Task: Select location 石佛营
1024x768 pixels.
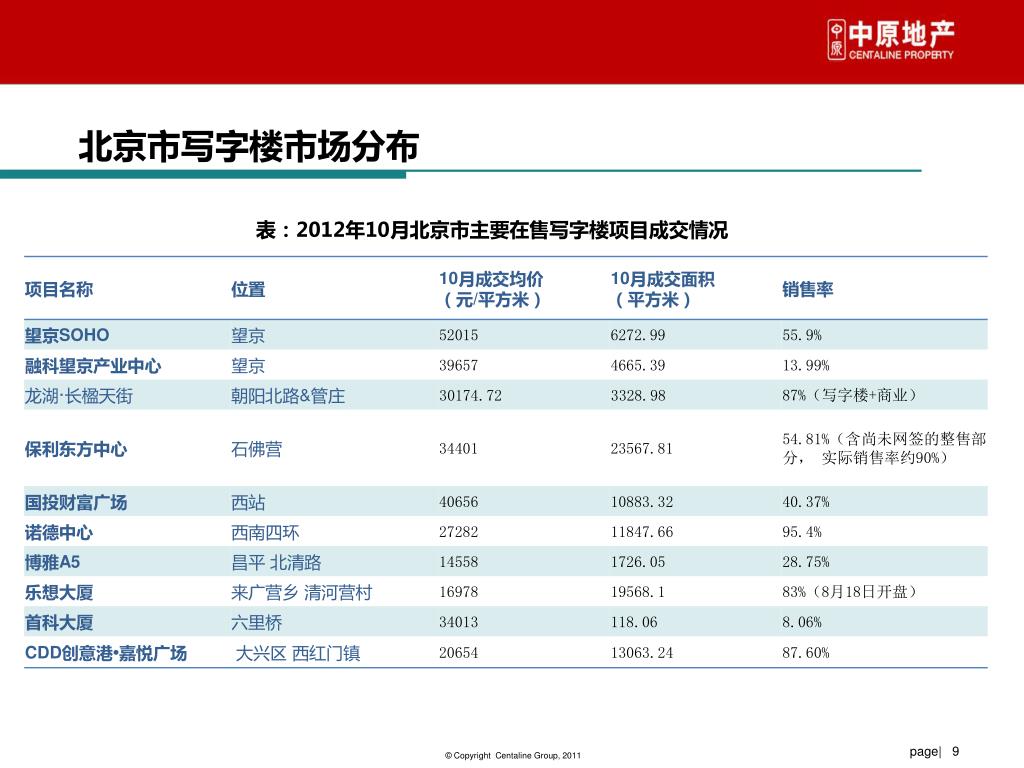Action: [257, 449]
